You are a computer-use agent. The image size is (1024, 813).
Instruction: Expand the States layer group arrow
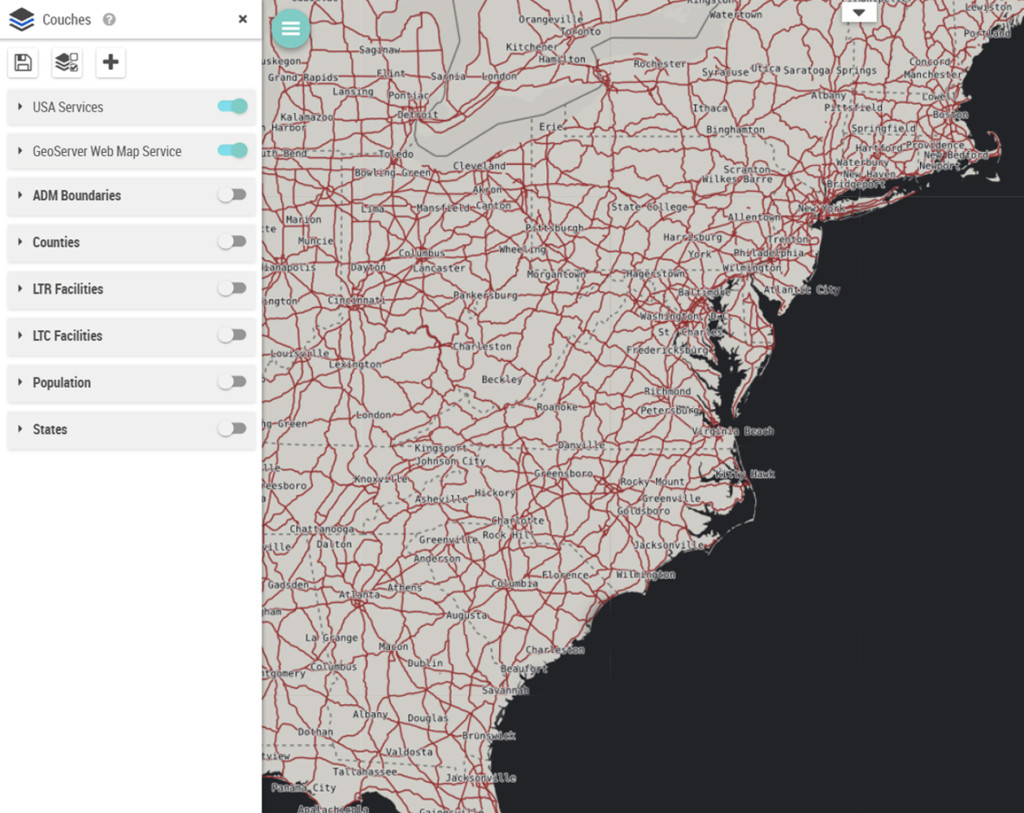point(20,429)
